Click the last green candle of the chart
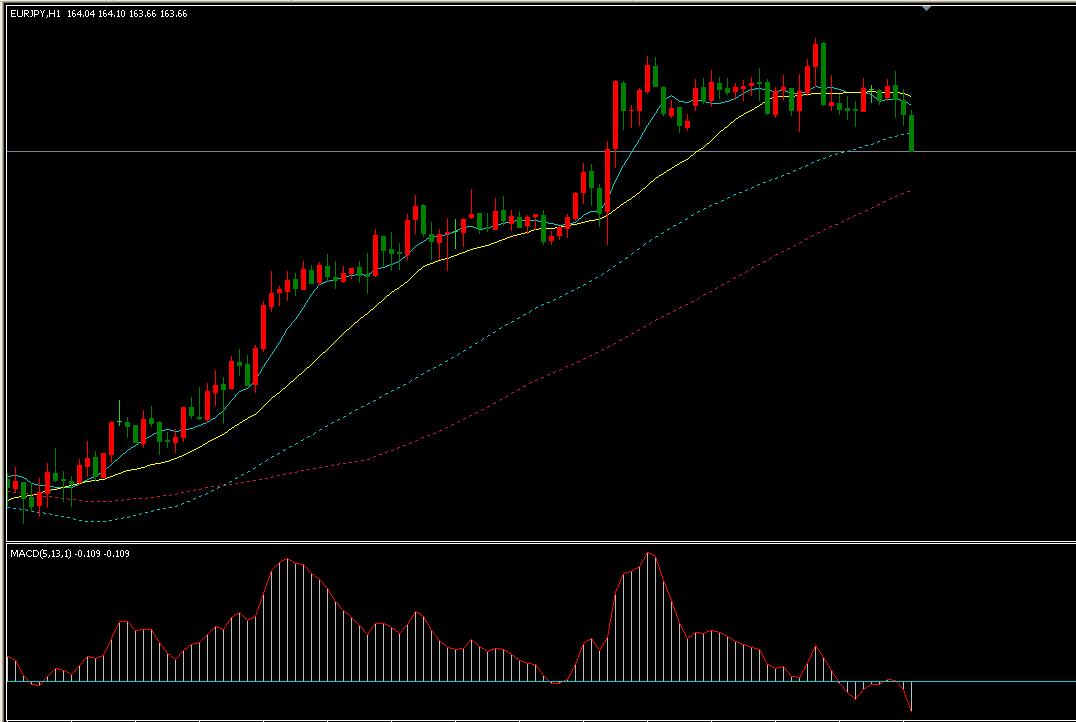 911,132
